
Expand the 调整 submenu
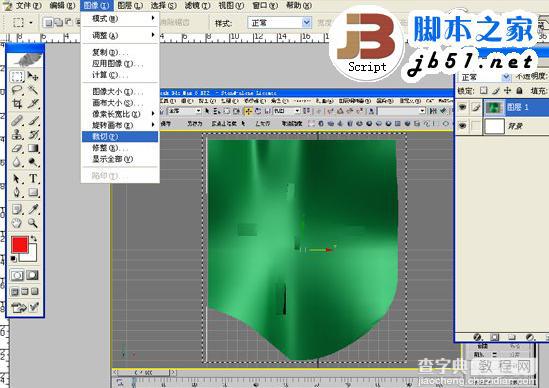120,35
